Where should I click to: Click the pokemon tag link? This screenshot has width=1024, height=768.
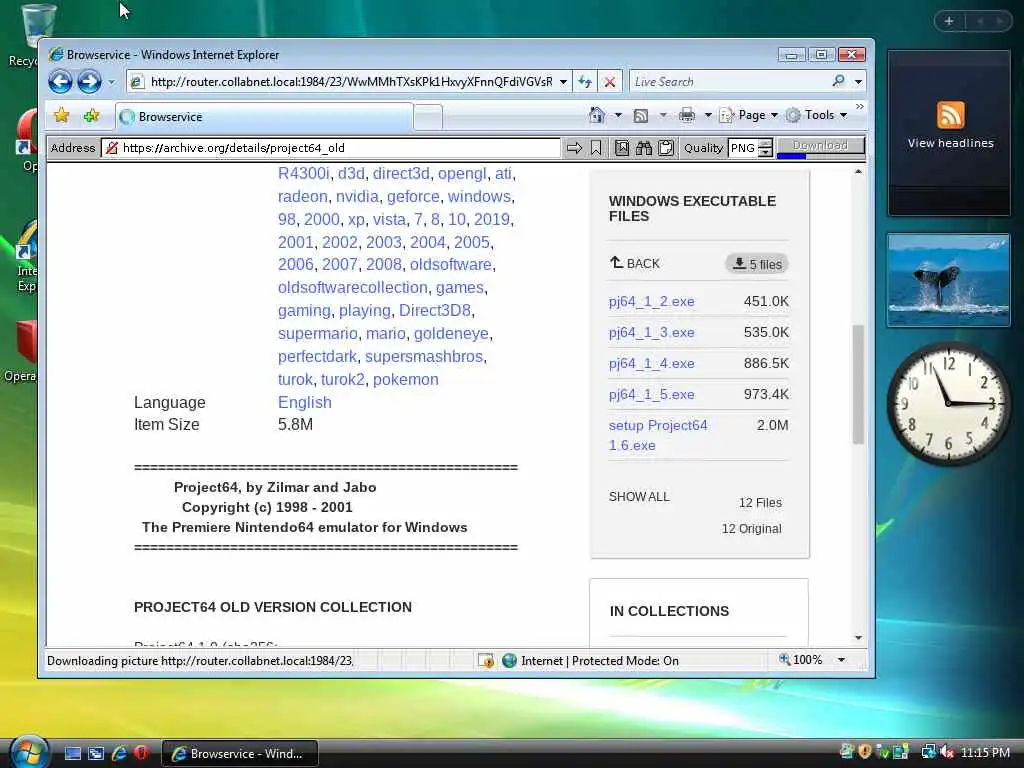tap(406, 379)
